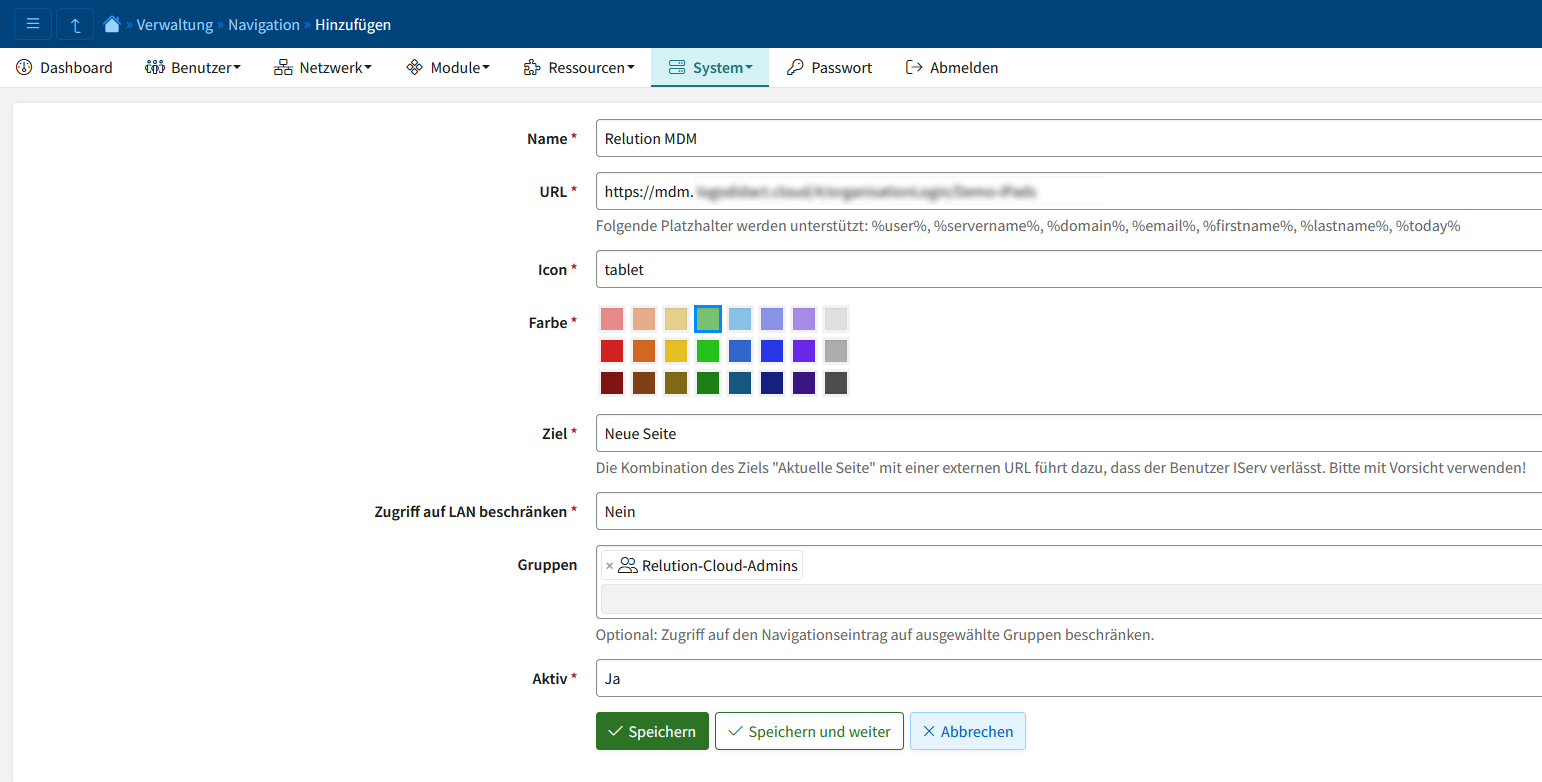Click the Ressourcen puzzle icon
The width and height of the screenshot is (1542, 782).
coord(532,68)
